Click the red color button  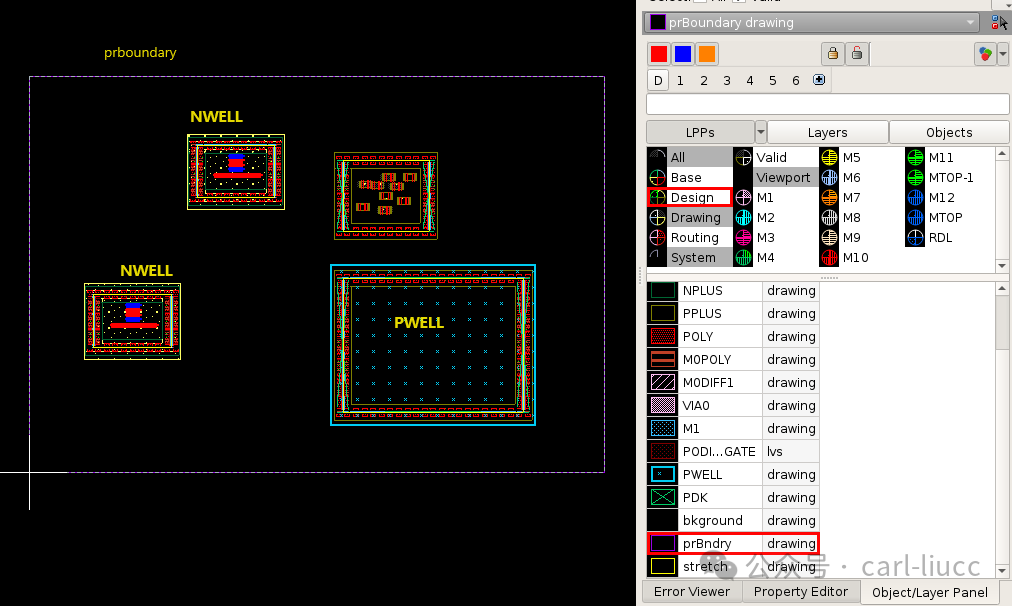pyautogui.click(x=658, y=54)
